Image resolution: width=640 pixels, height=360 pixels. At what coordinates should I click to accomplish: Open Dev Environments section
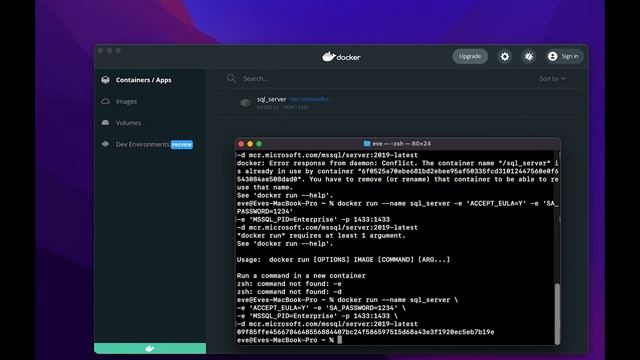coord(142,144)
